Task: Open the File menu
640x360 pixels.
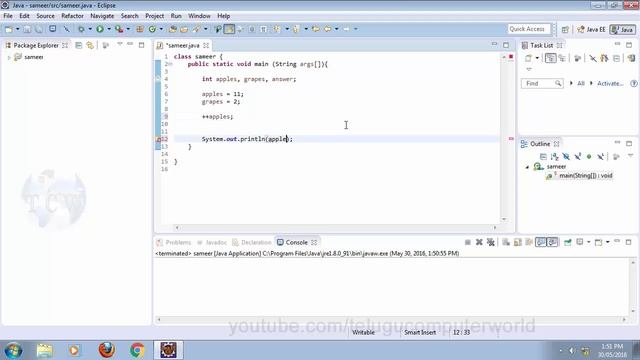Action: 8,16
